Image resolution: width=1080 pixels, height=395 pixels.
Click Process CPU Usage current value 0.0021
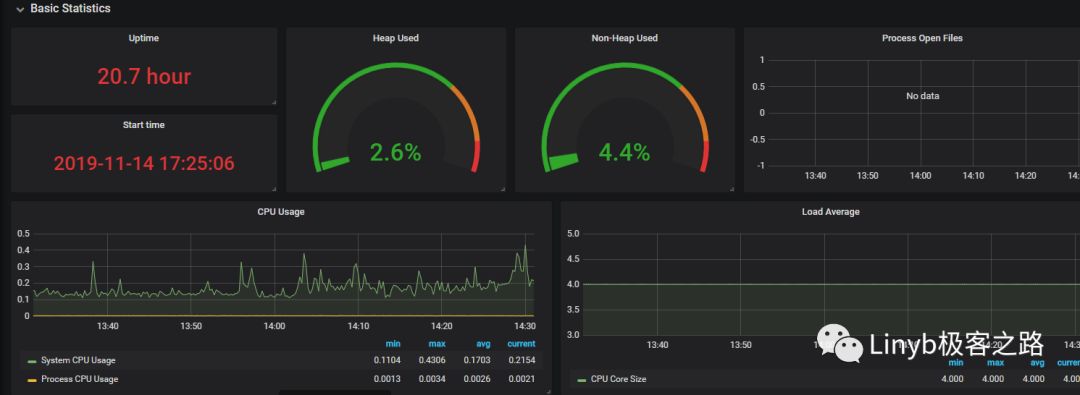521,379
